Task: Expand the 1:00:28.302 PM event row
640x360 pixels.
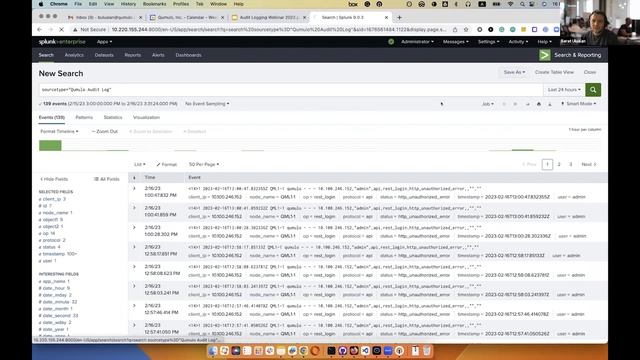Action: (x=134, y=227)
